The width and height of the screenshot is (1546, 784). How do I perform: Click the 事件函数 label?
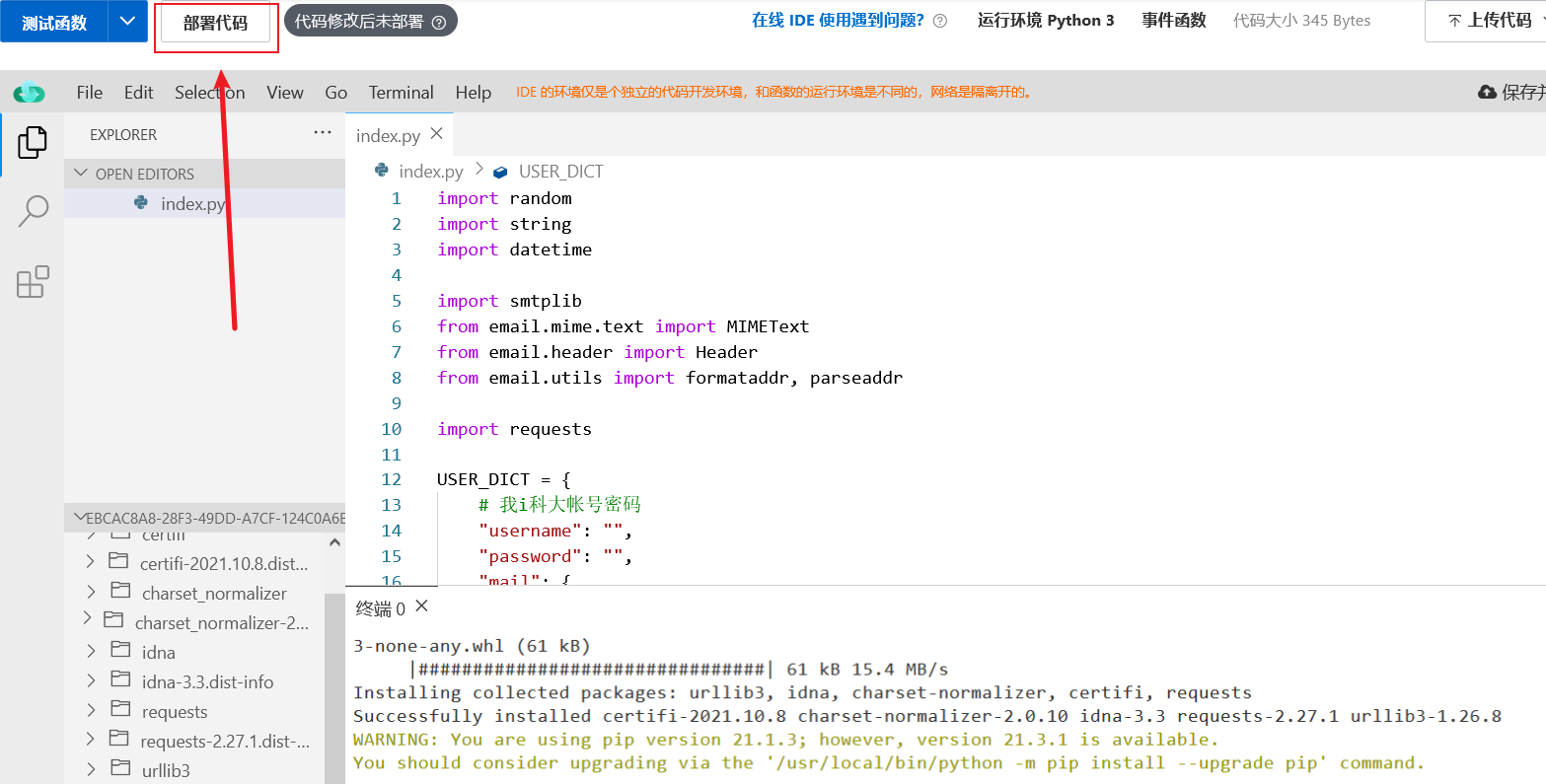pyautogui.click(x=1174, y=20)
